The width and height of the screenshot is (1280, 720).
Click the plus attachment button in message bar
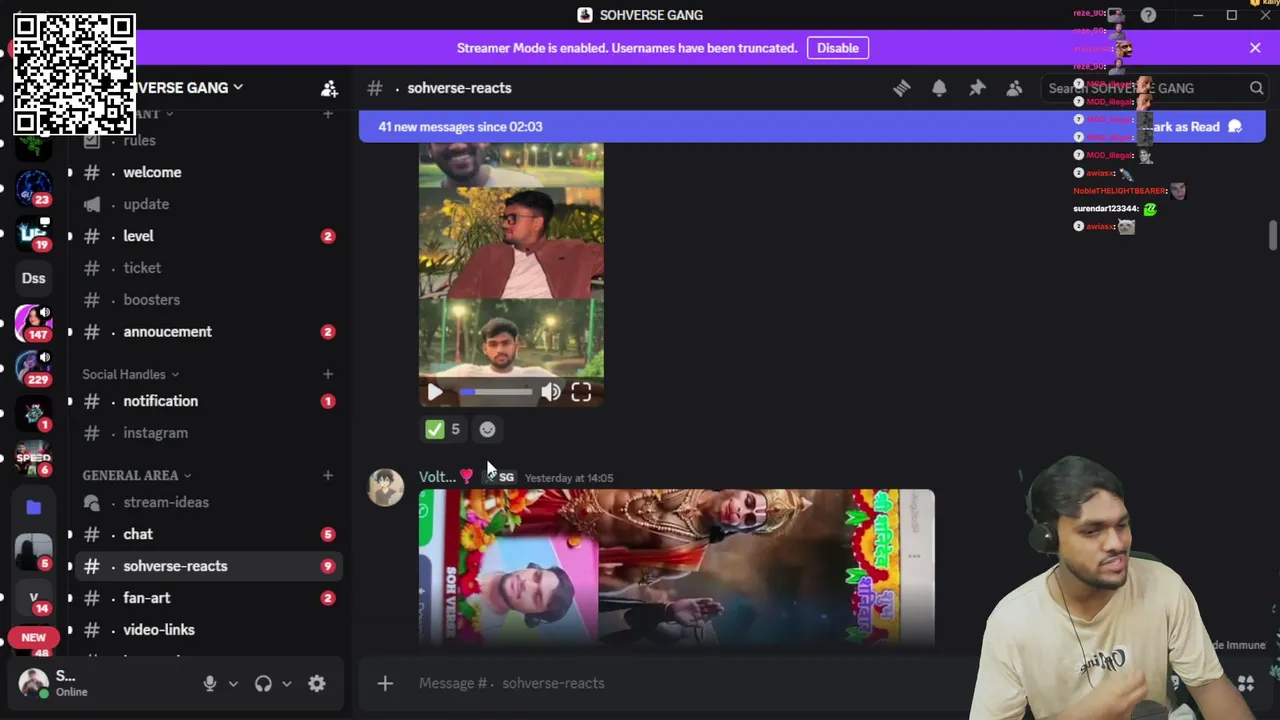click(385, 683)
